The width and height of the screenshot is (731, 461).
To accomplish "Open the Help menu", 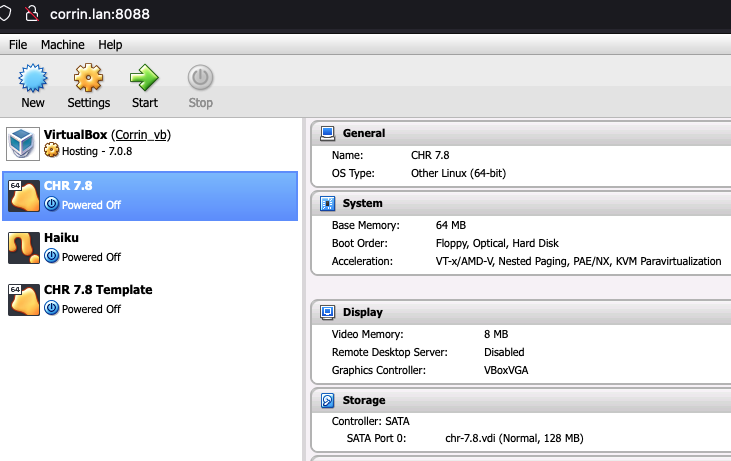I will (x=110, y=45).
